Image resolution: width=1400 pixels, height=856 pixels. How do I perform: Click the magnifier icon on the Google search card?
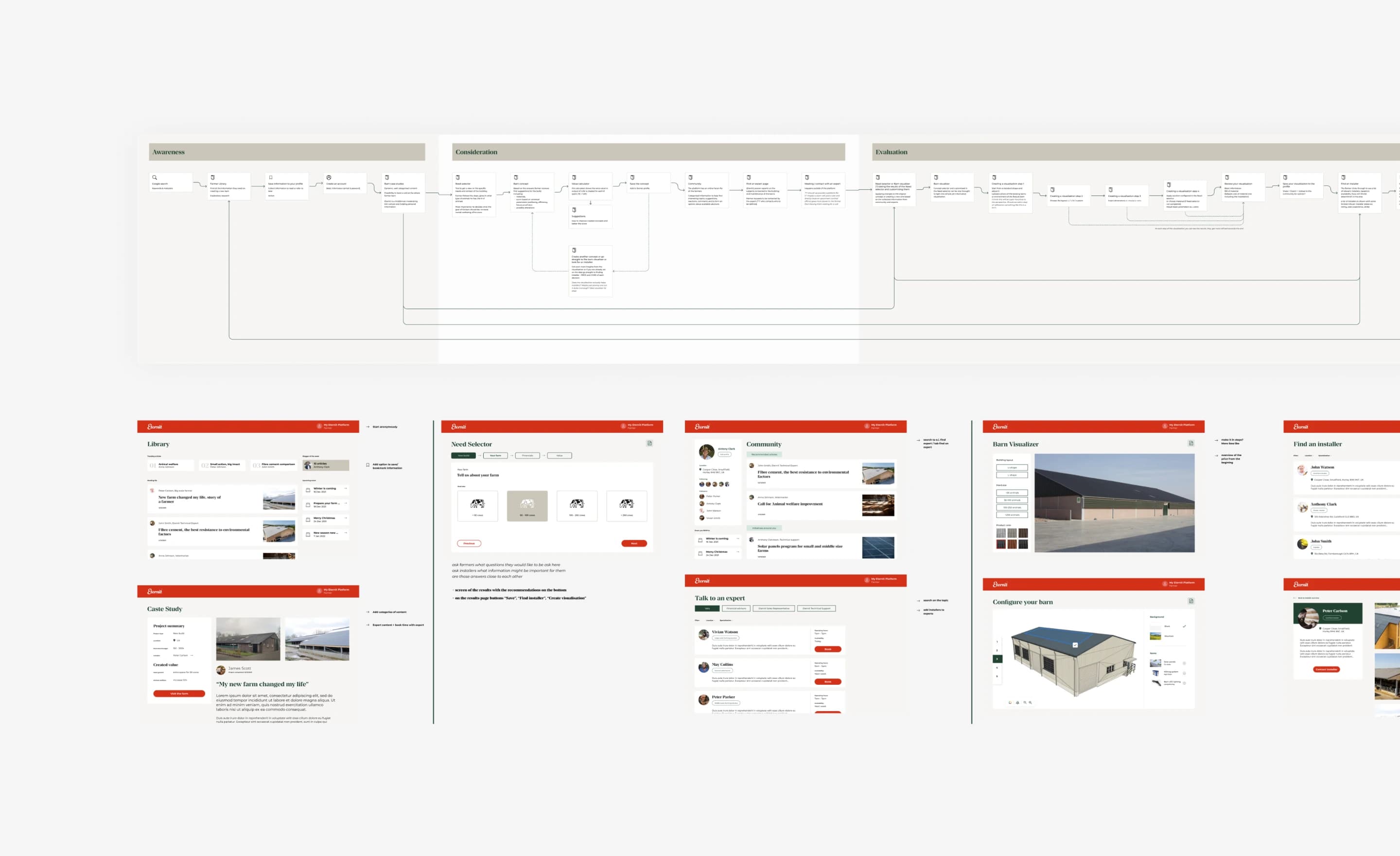point(155,178)
